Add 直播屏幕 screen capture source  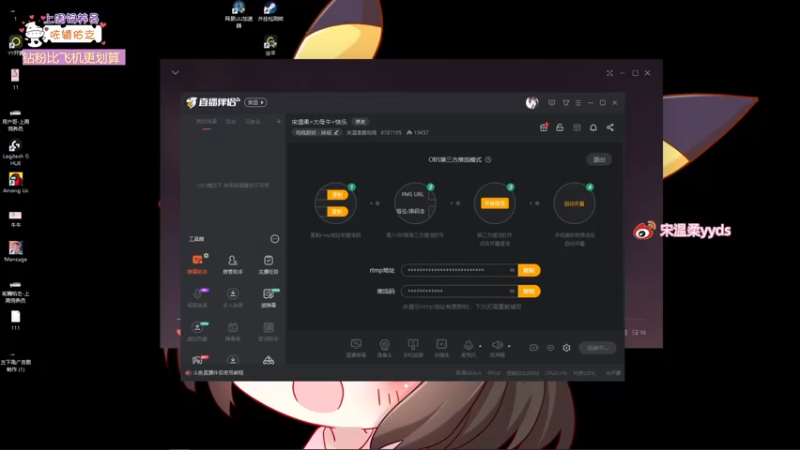click(356, 348)
